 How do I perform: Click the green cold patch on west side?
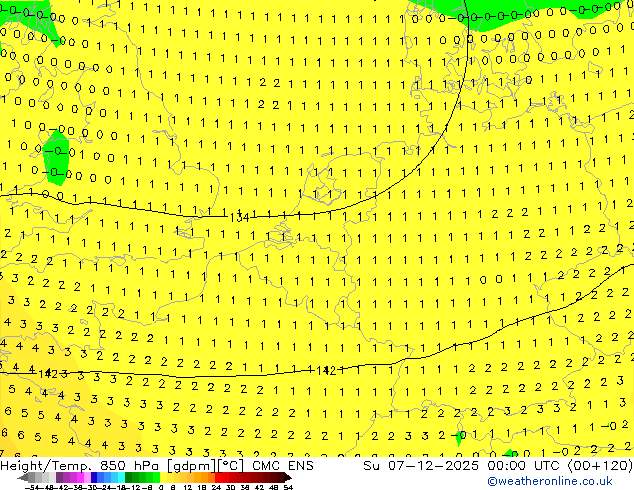(57, 157)
